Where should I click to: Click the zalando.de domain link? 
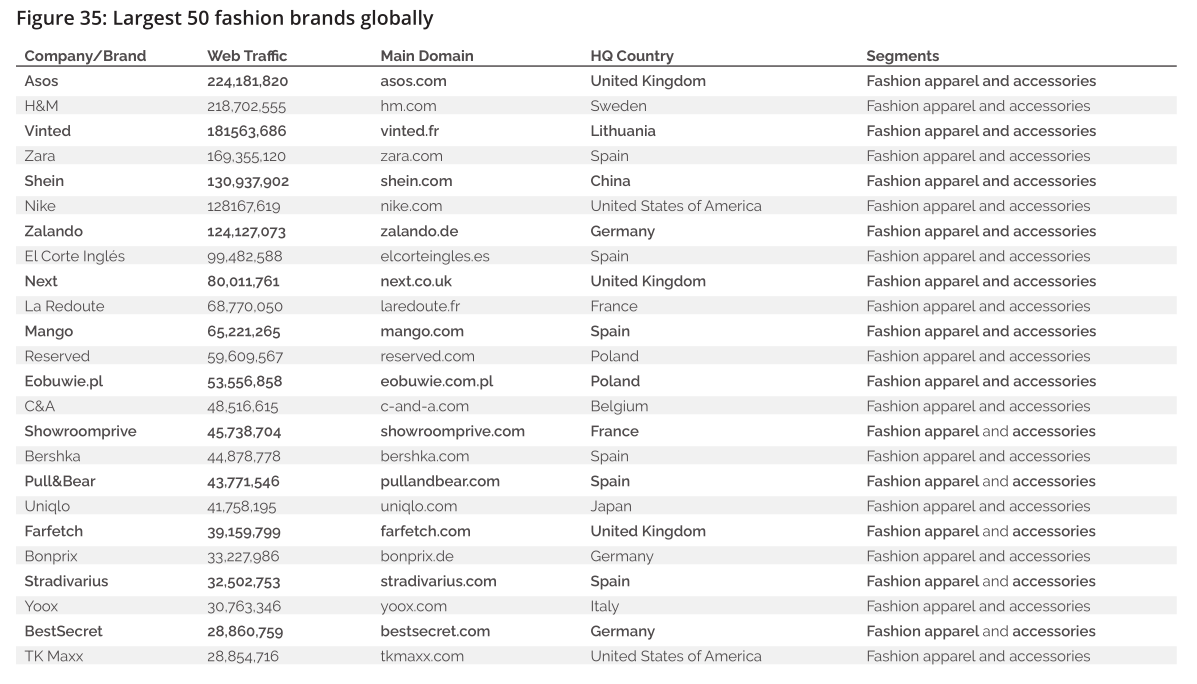pyautogui.click(x=419, y=231)
